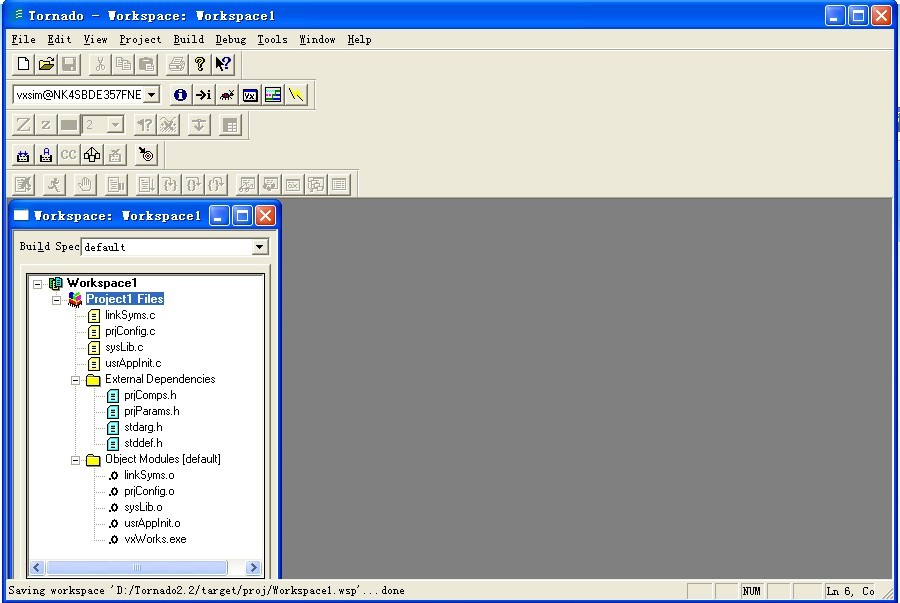Screen dimensions: 900x603
Task: Open the File menu
Action: coord(24,40)
